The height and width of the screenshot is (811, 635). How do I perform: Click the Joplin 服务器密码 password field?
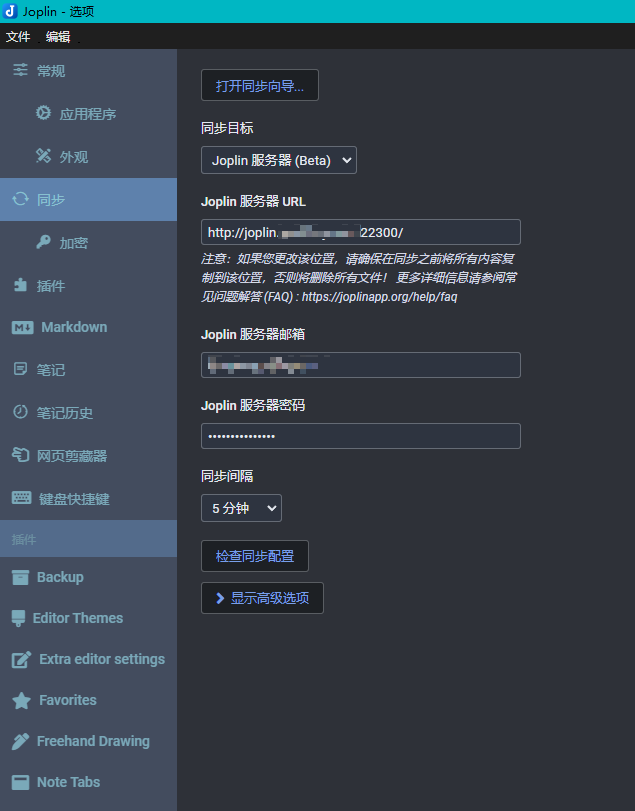361,436
